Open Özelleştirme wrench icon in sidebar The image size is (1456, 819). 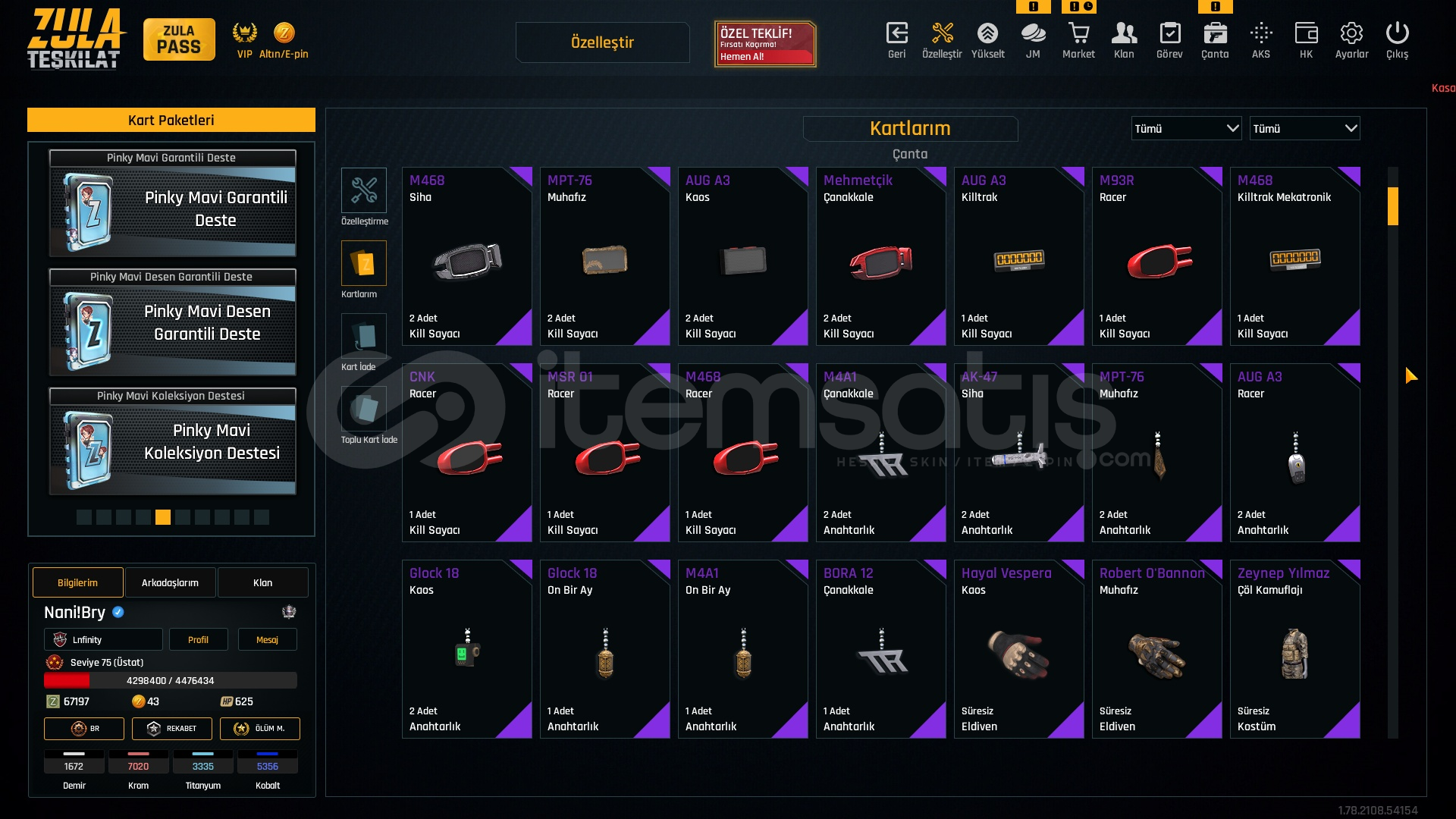pyautogui.click(x=364, y=190)
